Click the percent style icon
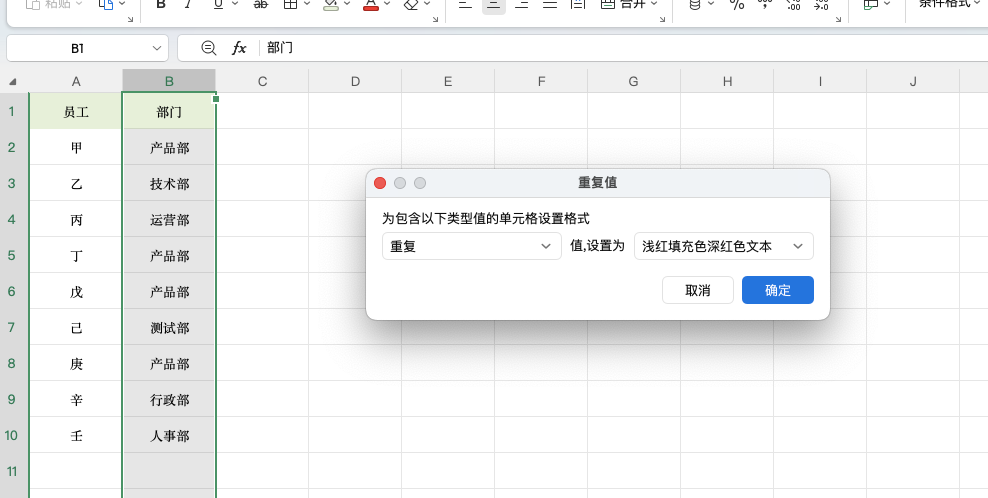The width and height of the screenshot is (988, 498). pos(737,4)
